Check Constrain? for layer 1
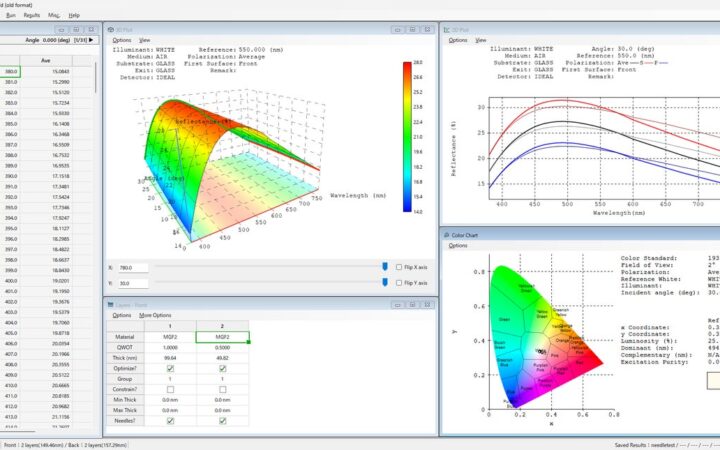 [170, 389]
